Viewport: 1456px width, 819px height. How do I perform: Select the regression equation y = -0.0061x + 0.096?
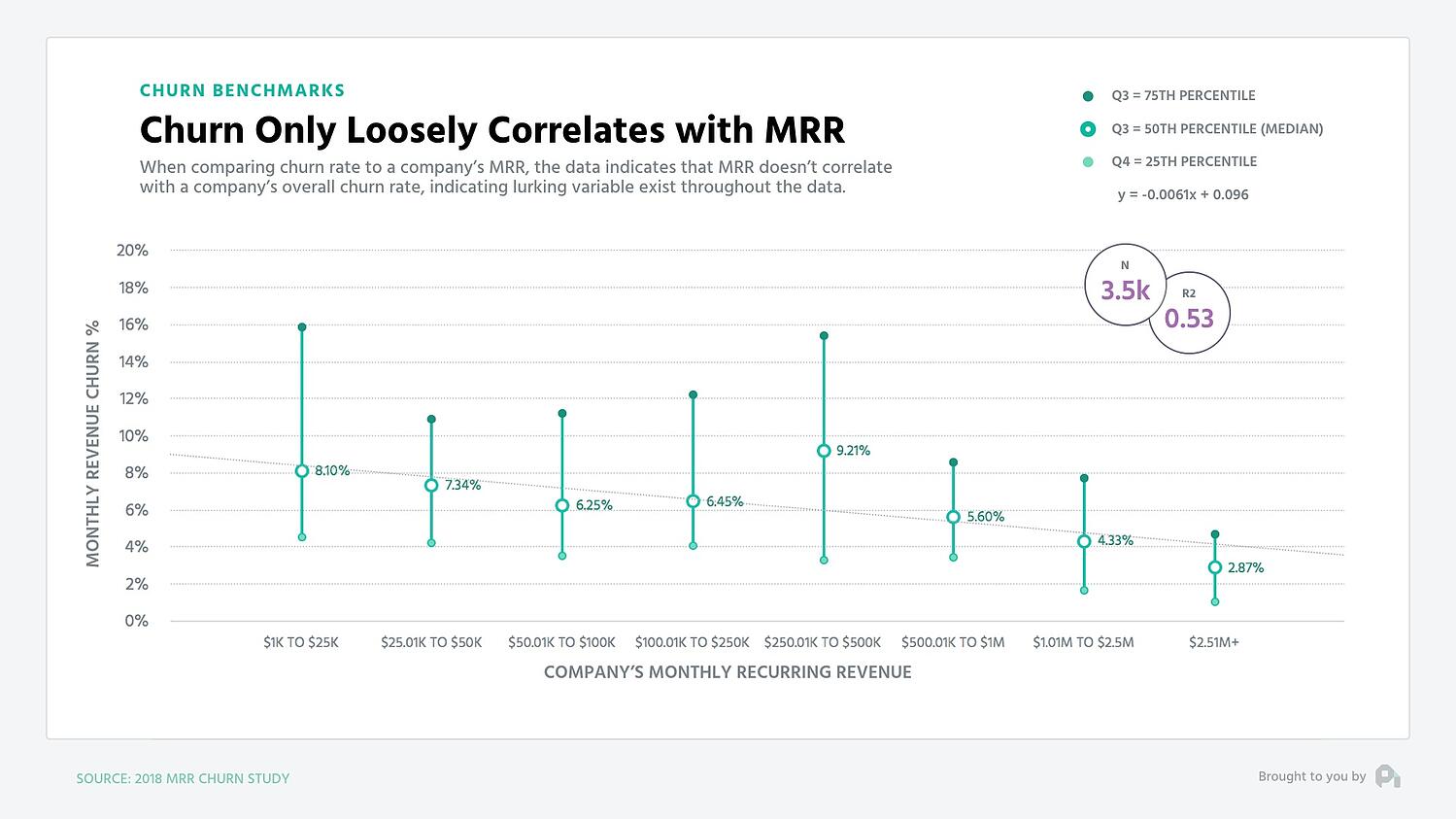pos(1183,194)
